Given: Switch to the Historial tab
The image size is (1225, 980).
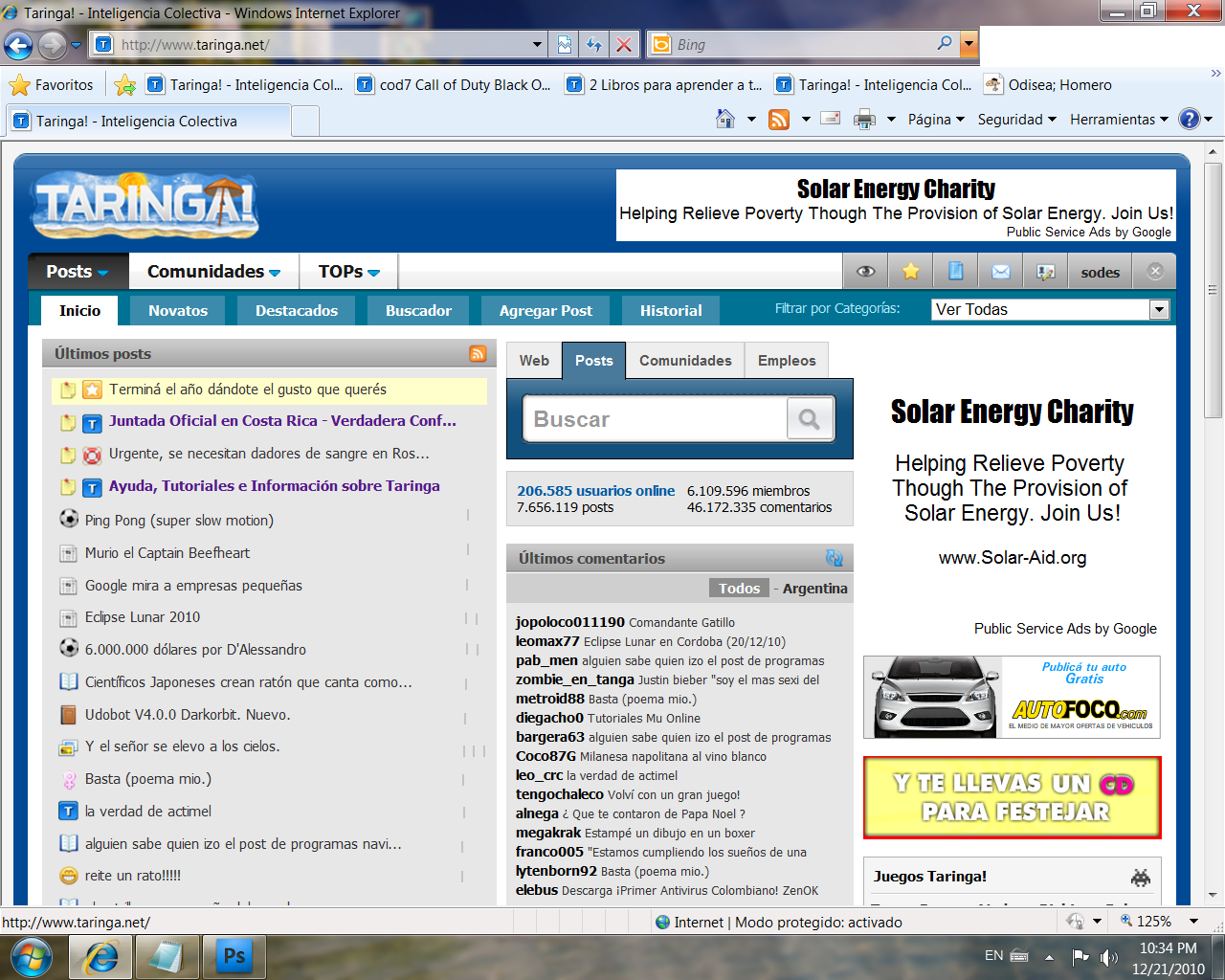Looking at the screenshot, I should 671,310.
